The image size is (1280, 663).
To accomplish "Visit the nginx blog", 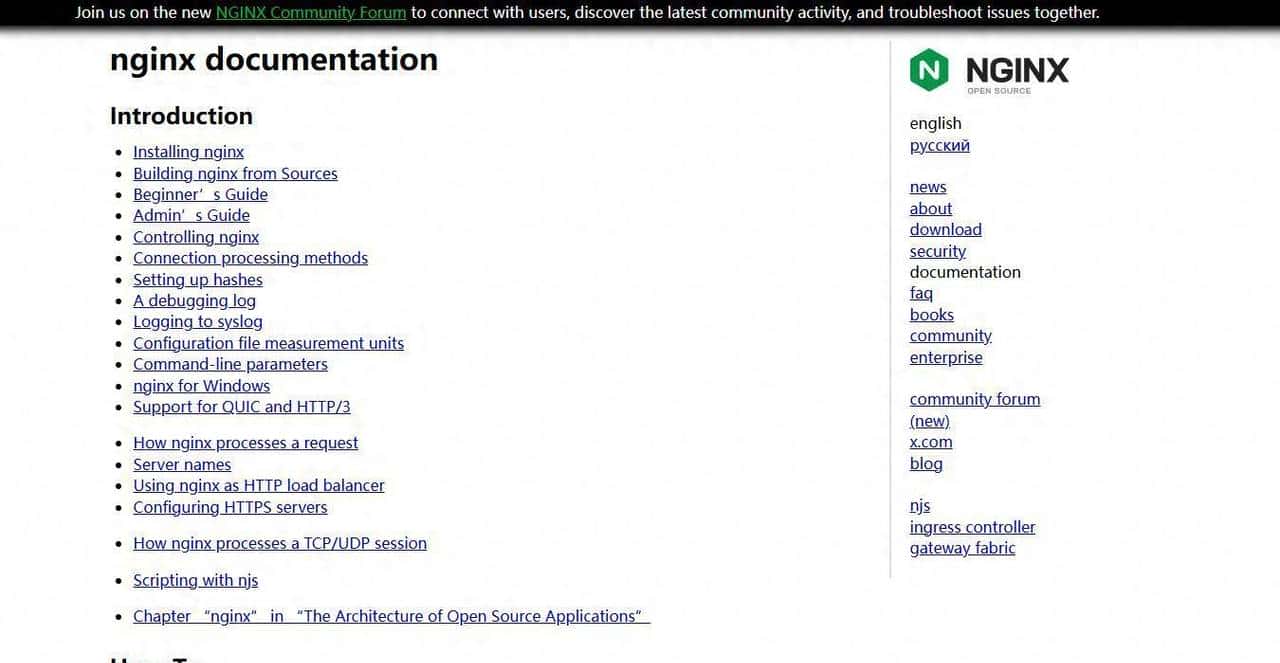I will click(925, 463).
